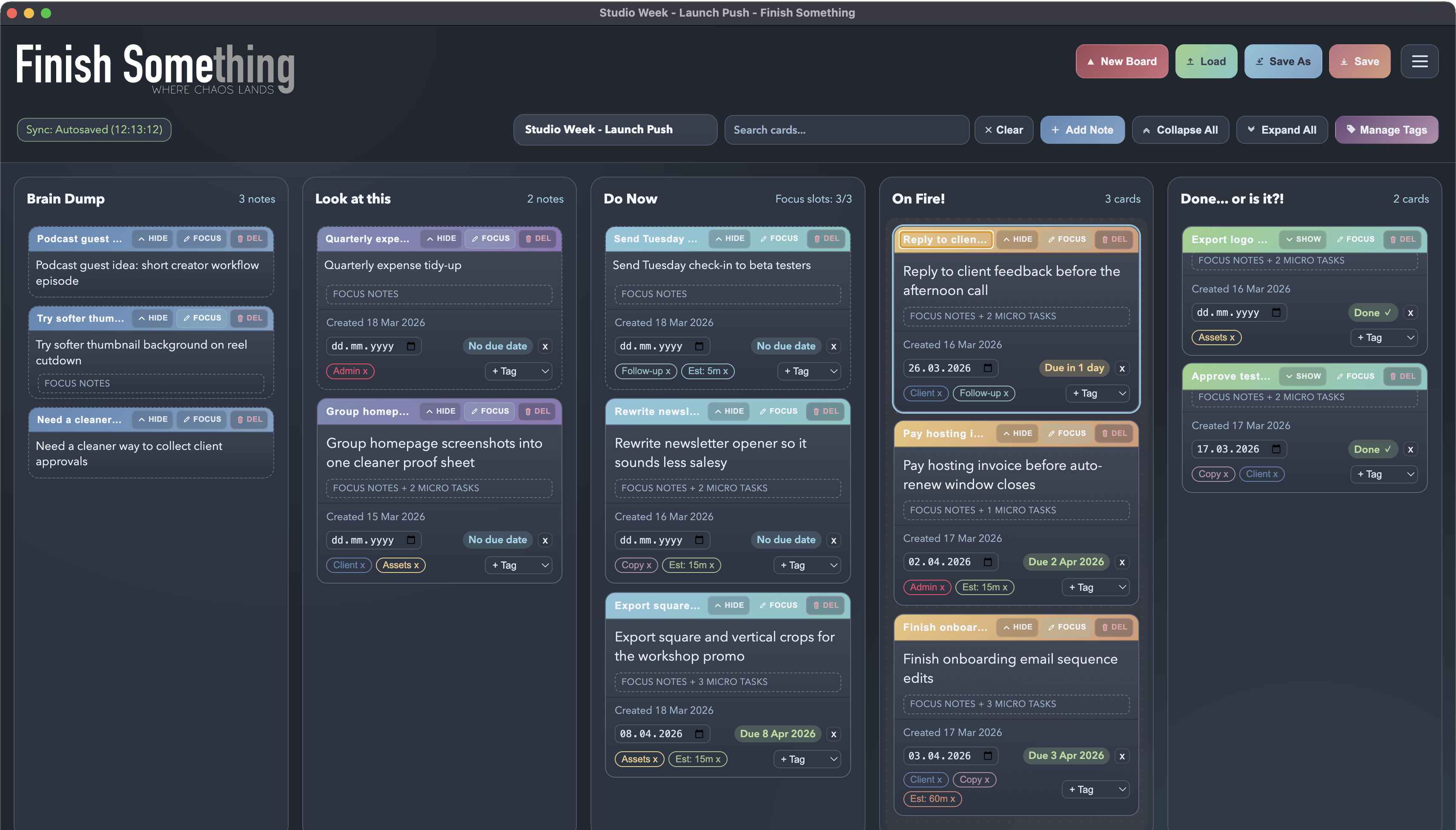The width and height of the screenshot is (1456, 830).
Task: Open +Tag dropdown on Finish onboarding card
Action: point(1096,790)
